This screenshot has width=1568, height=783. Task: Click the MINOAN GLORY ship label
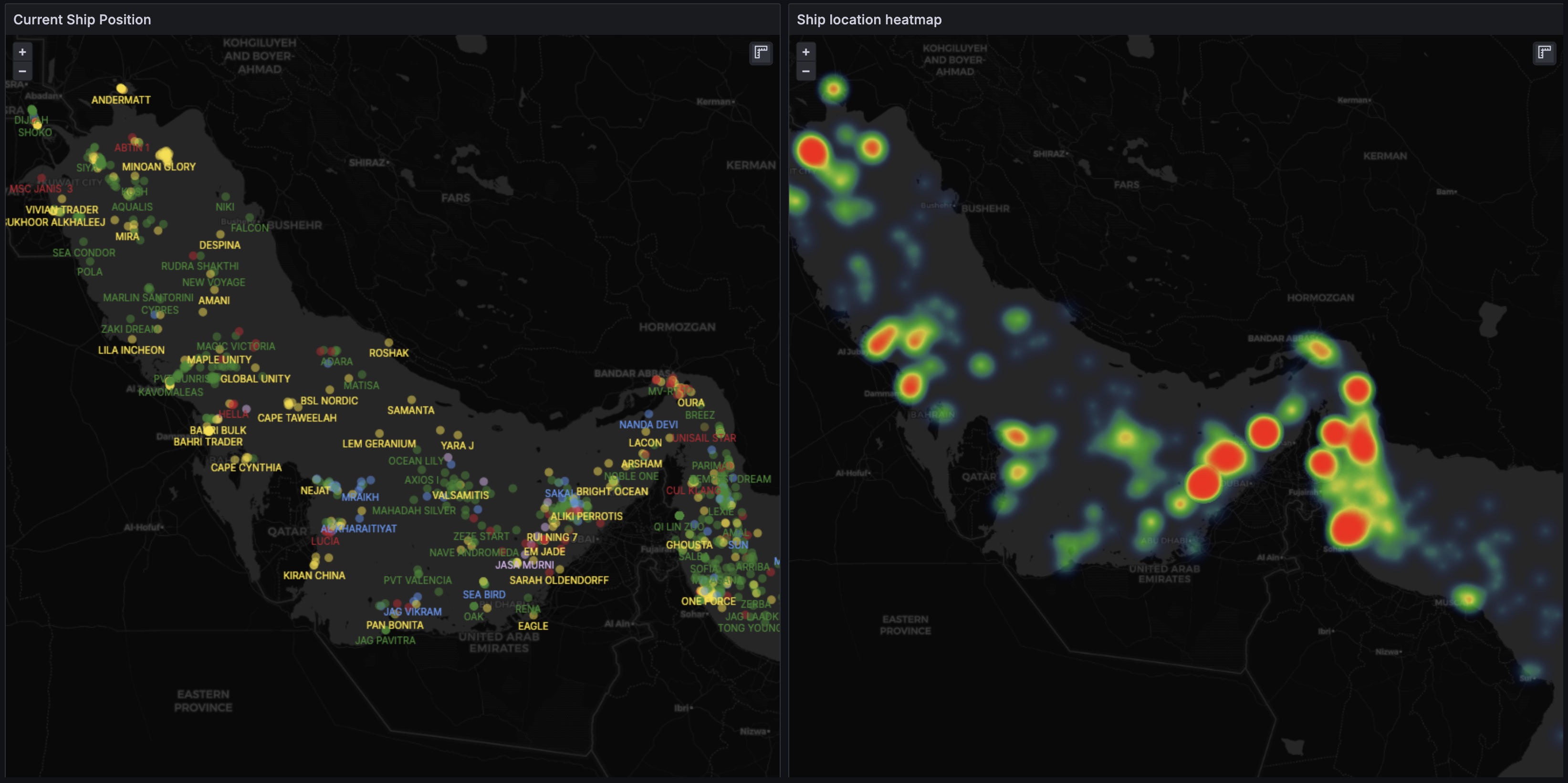pos(158,167)
